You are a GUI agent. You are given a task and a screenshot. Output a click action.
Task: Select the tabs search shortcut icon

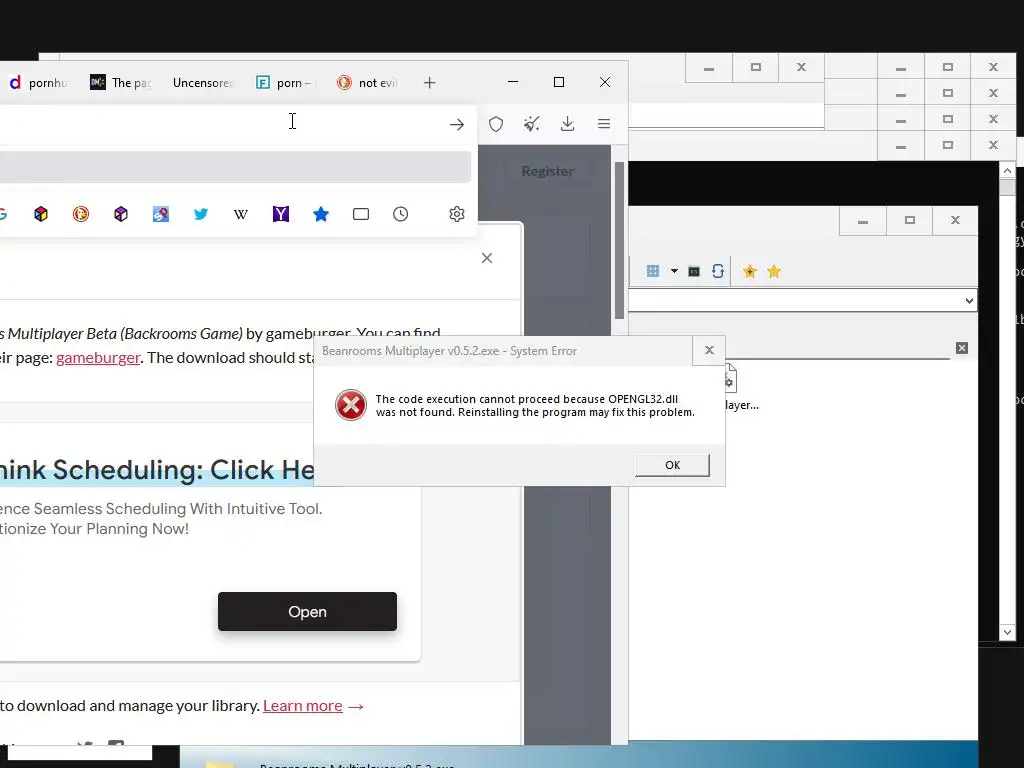click(360, 214)
